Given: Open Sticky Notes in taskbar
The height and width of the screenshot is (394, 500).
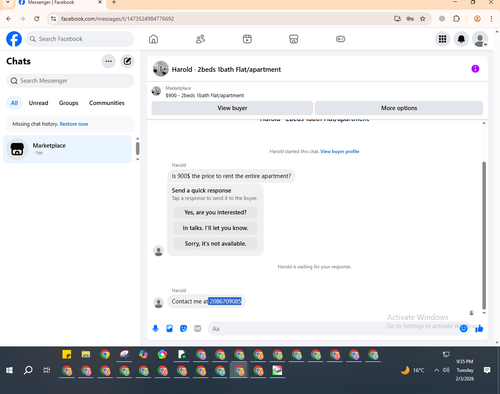Looking at the screenshot, I should click(x=67, y=354).
